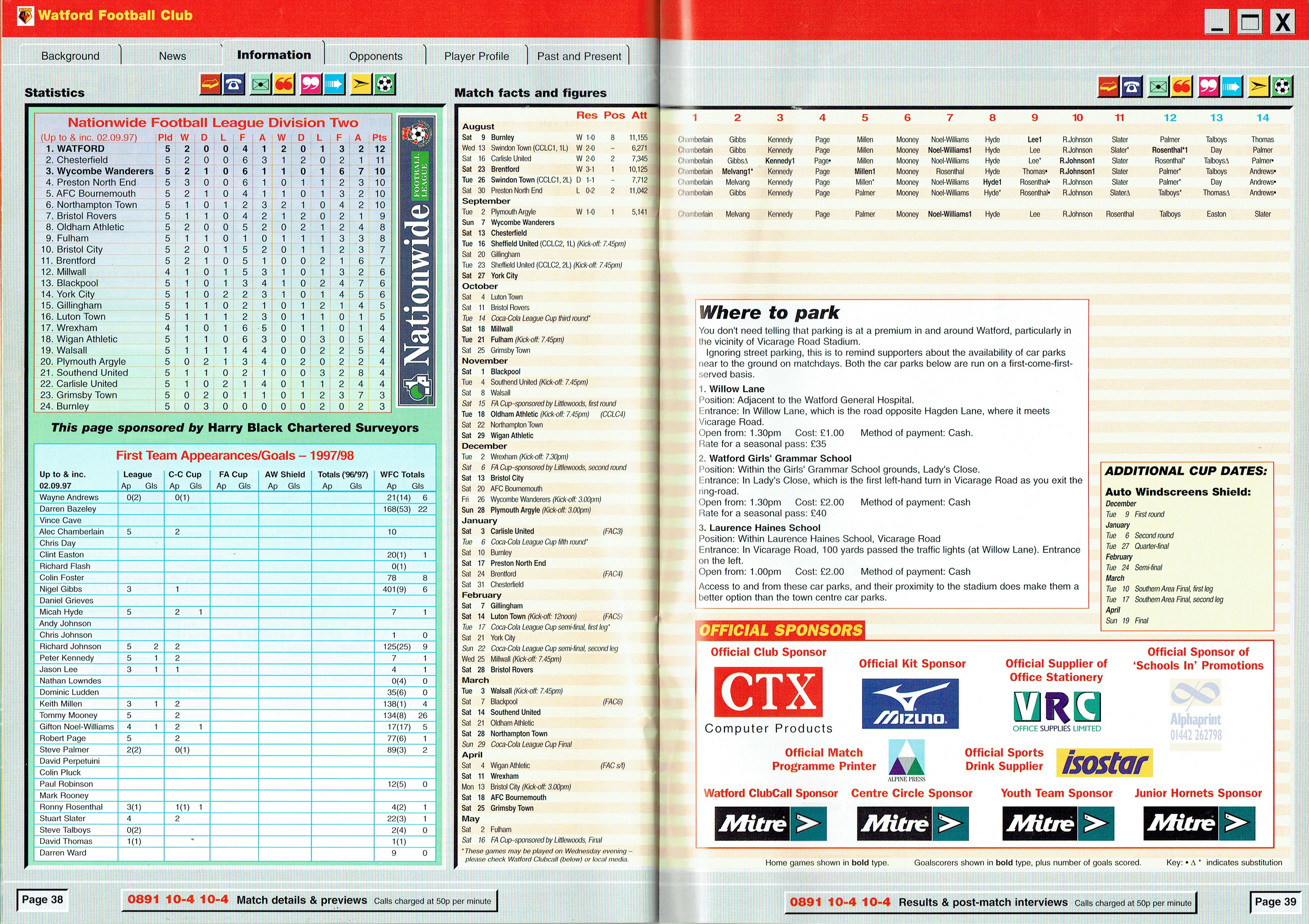Image resolution: width=1309 pixels, height=924 pixels.
Task: Click pink closing-quote icon on page 39 toolbar
Action: [1208, 87]
